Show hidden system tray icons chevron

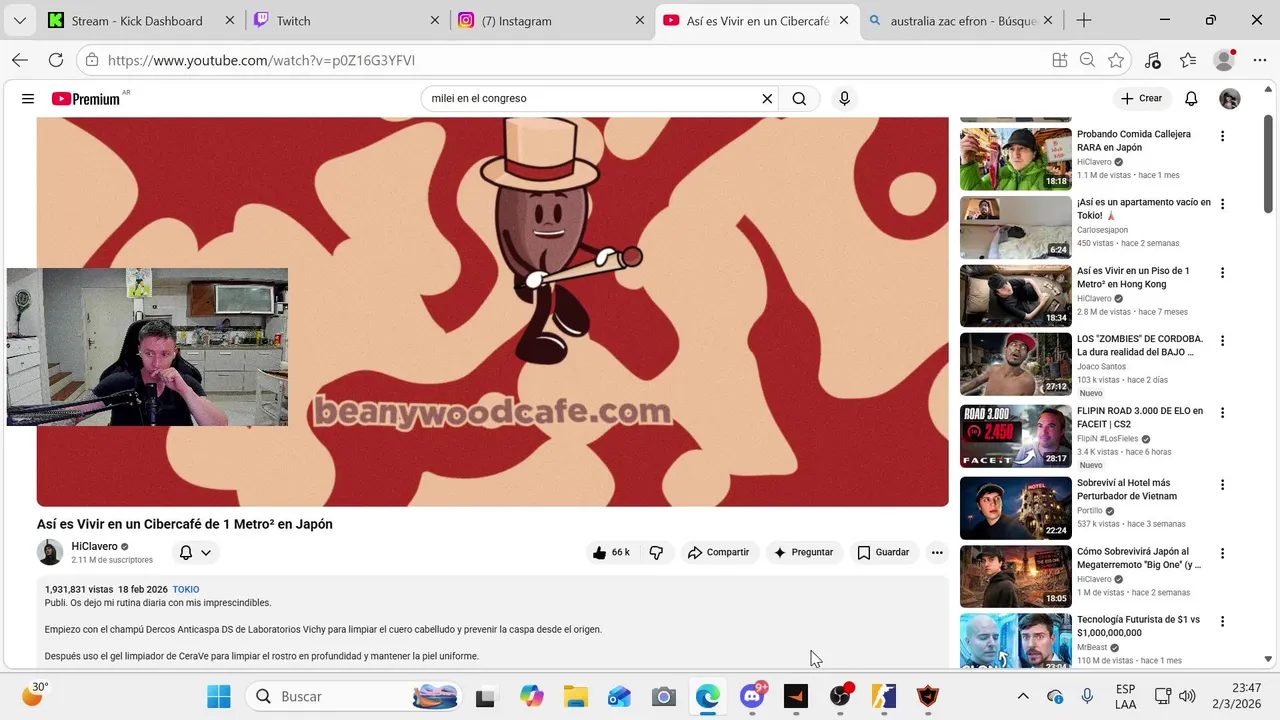(1023, 696)
